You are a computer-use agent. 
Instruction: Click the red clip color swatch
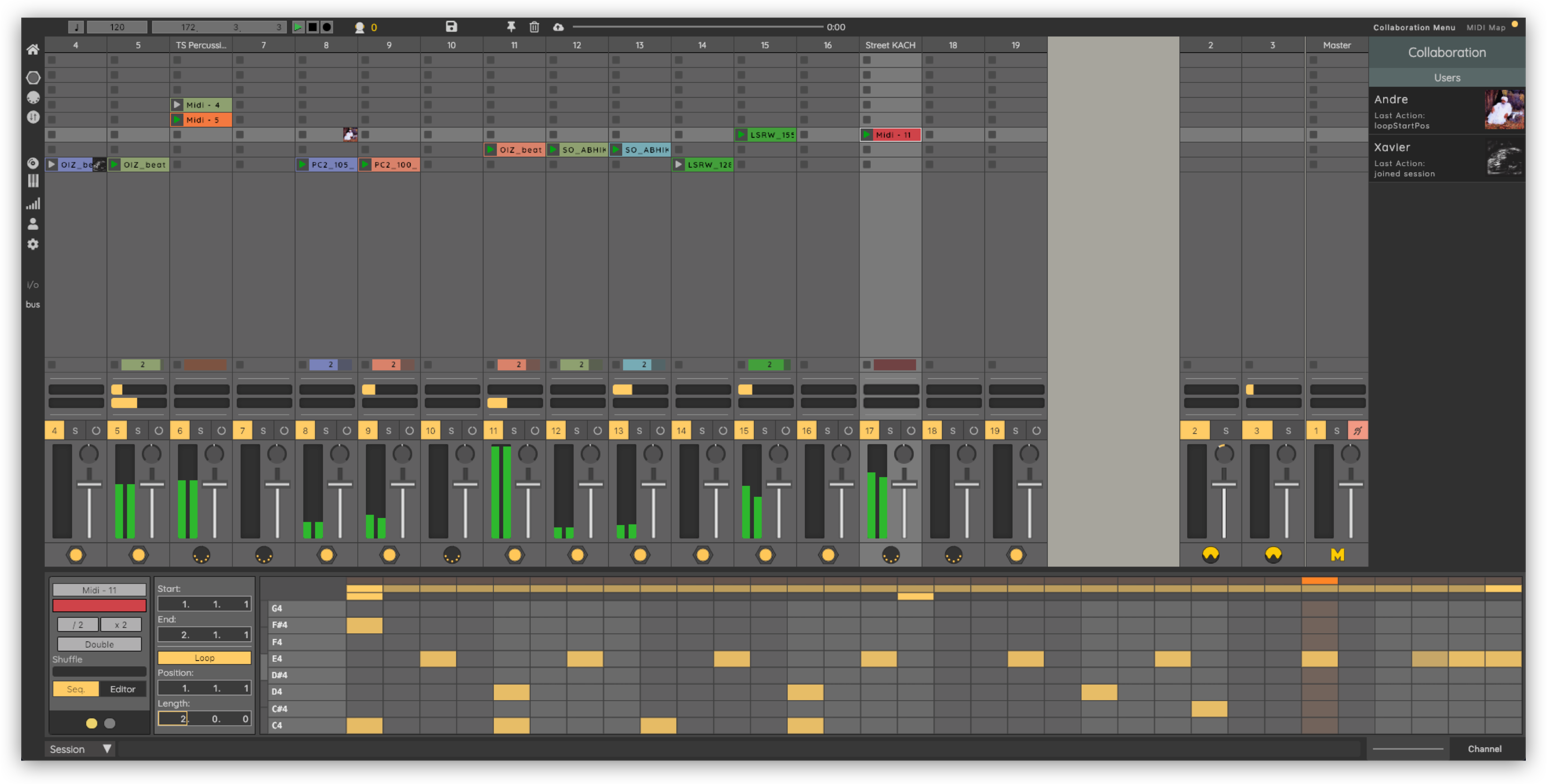(x=99, y=606)
